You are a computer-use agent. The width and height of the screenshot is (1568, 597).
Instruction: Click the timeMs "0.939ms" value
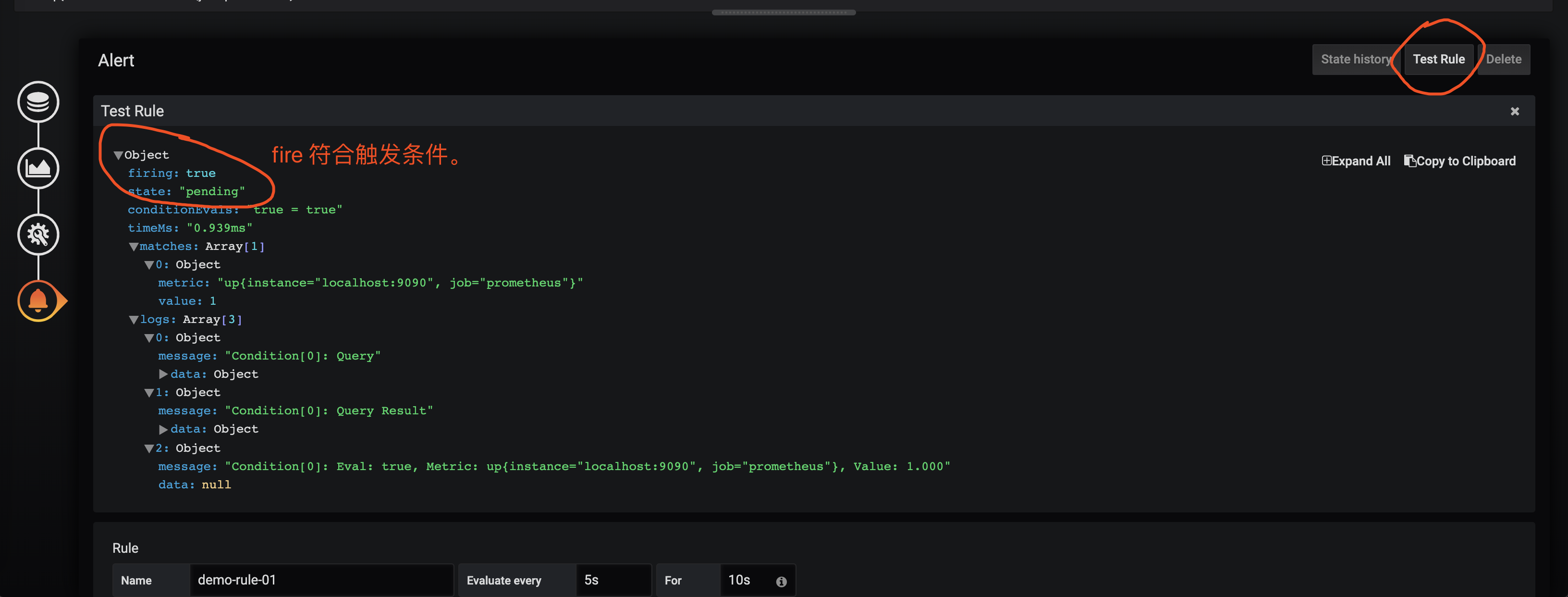coord(219,228)
